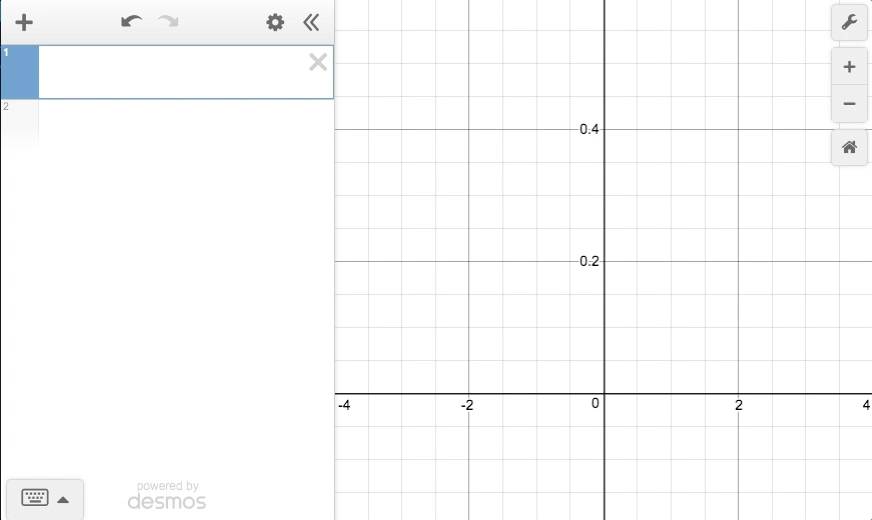Toggle the expression 1 color tab
The height and width of the screenshot is (520, 872).
(19, 72)
